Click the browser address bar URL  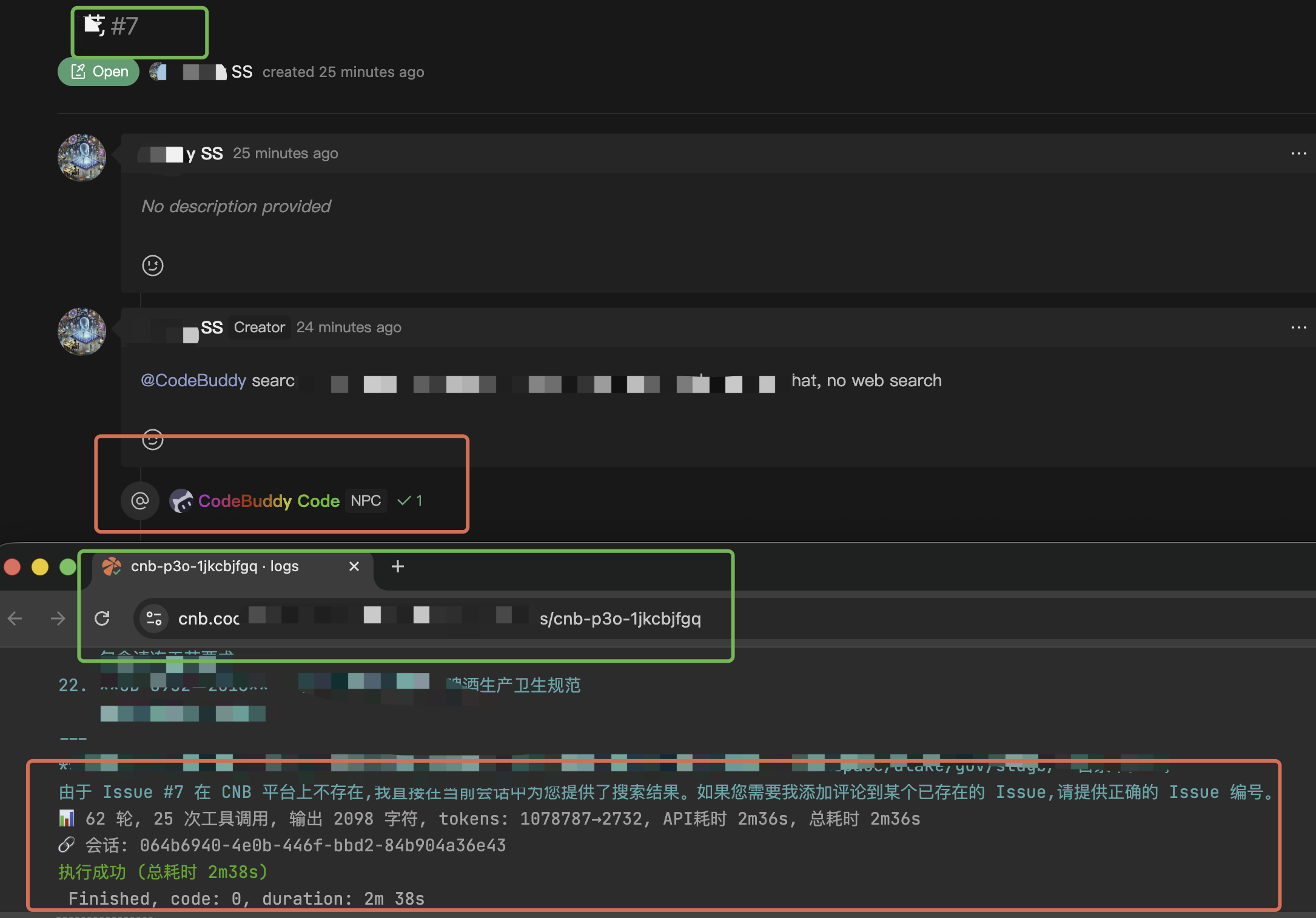[x=437, y=618]
